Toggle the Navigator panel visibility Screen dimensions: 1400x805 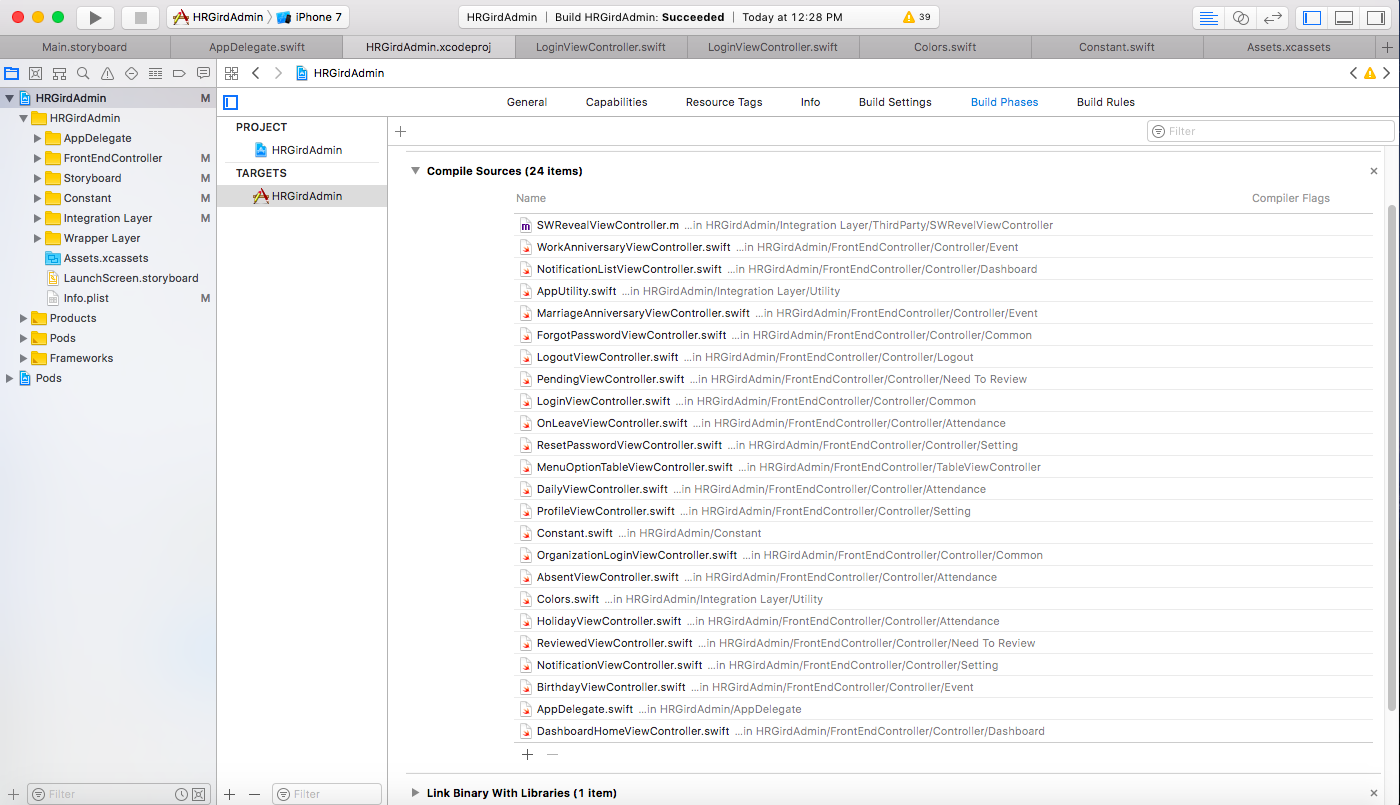[1313, 18]
